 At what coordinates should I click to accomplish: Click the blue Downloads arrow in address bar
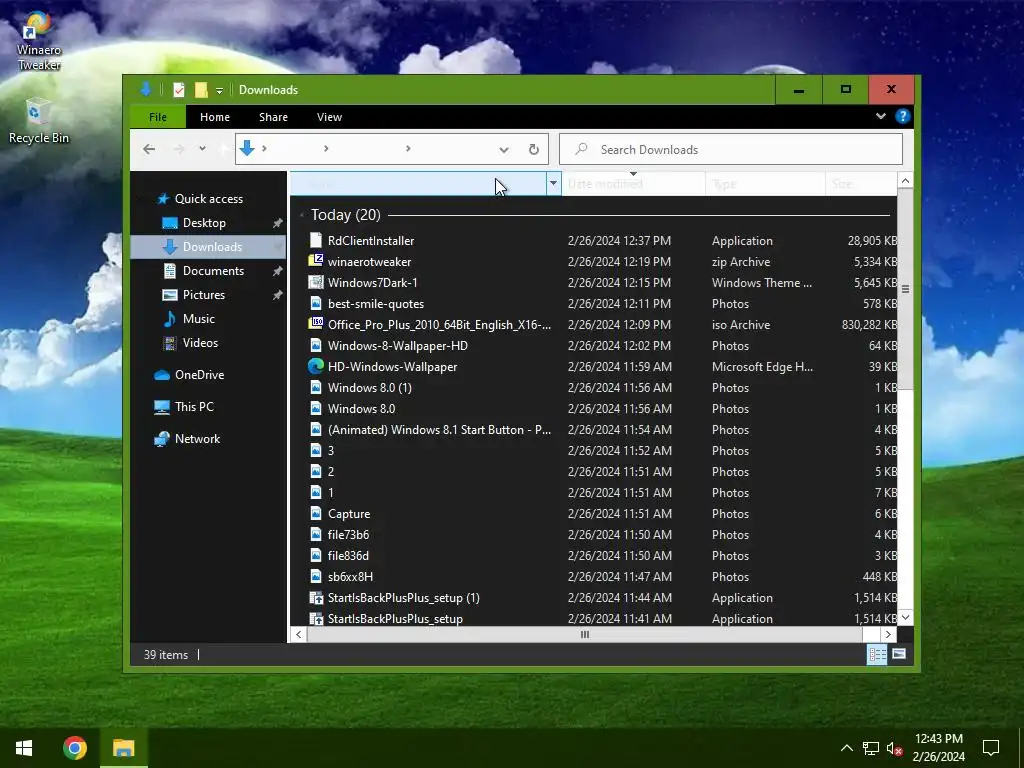pos(247,148)
